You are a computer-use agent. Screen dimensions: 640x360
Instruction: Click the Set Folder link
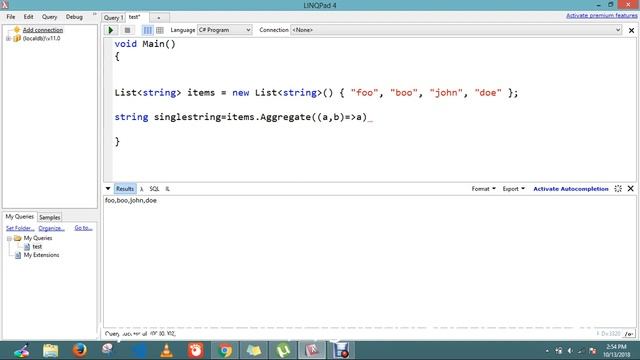20,228
